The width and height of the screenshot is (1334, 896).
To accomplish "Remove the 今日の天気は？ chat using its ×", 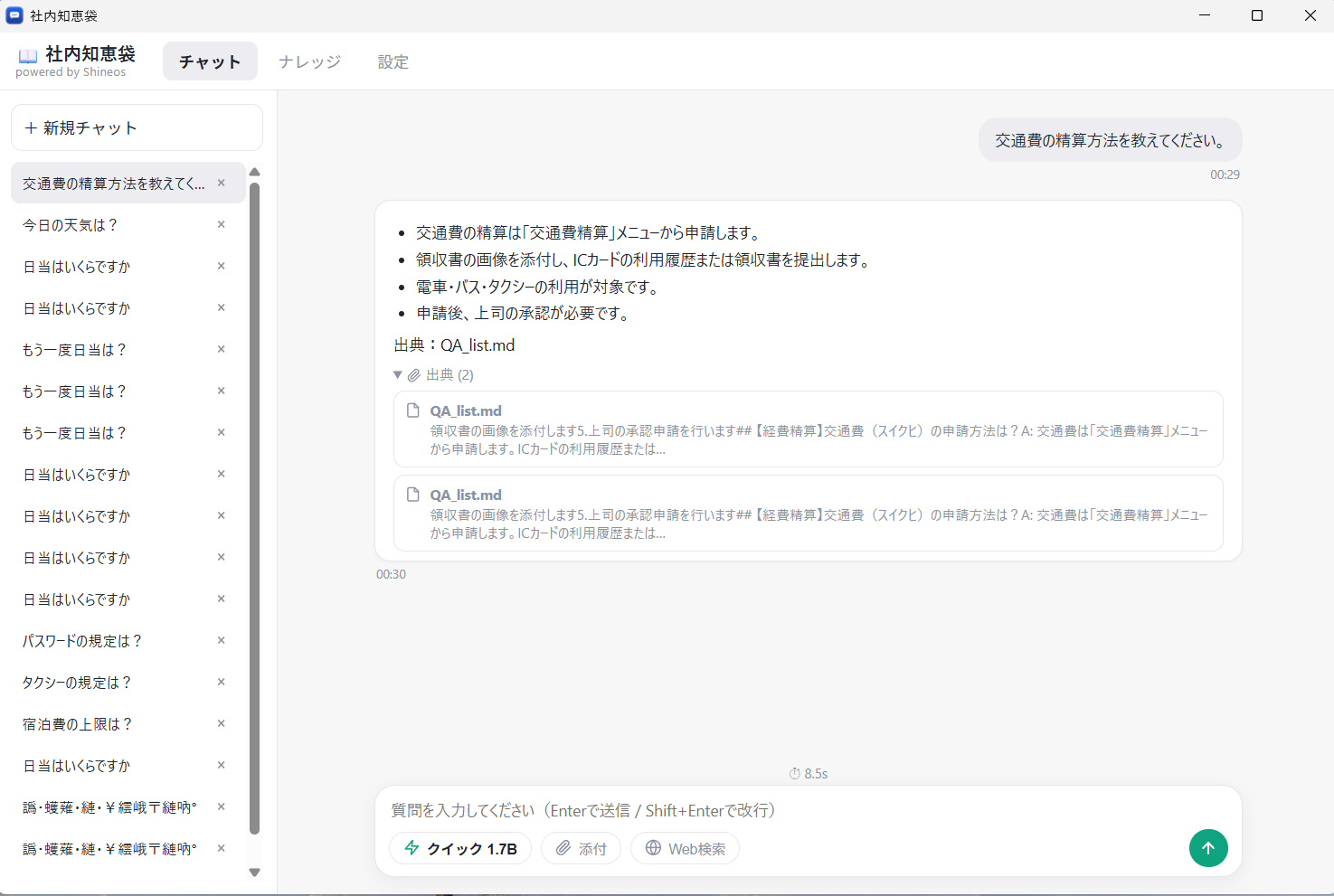I will (x=221, y=224).
